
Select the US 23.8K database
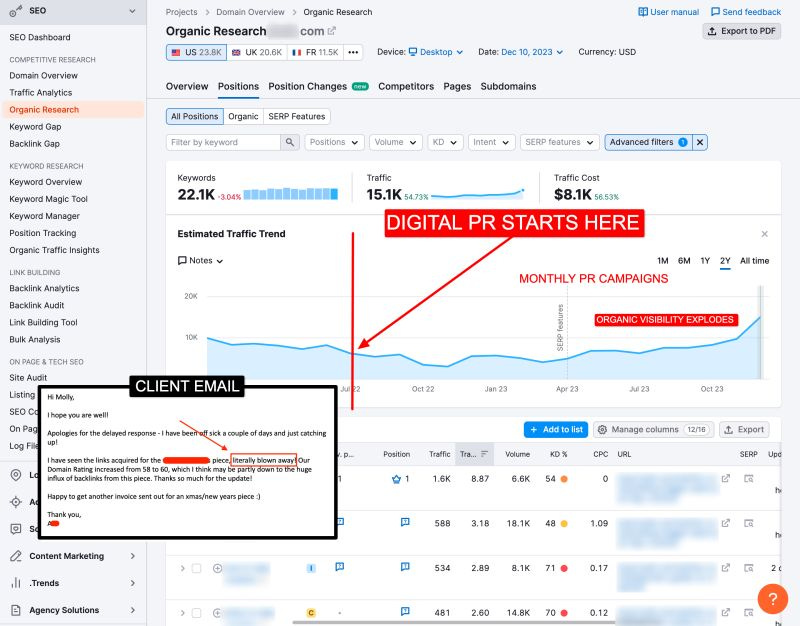(x=196, y=52)
